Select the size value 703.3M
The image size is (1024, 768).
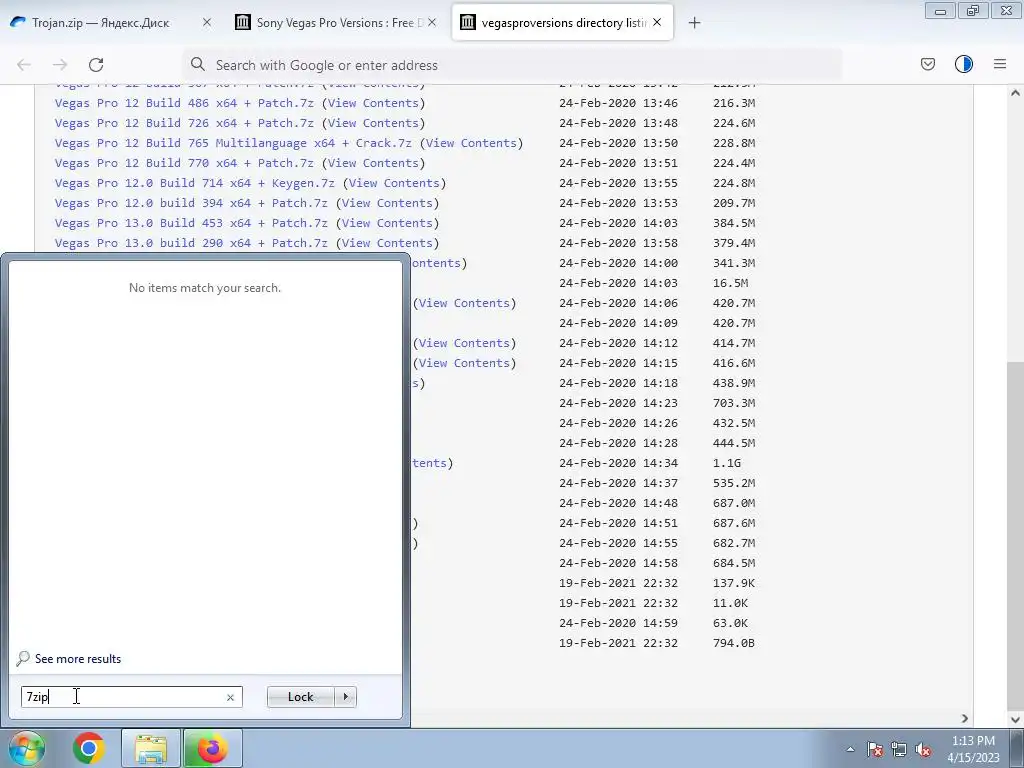pos(734,403)
